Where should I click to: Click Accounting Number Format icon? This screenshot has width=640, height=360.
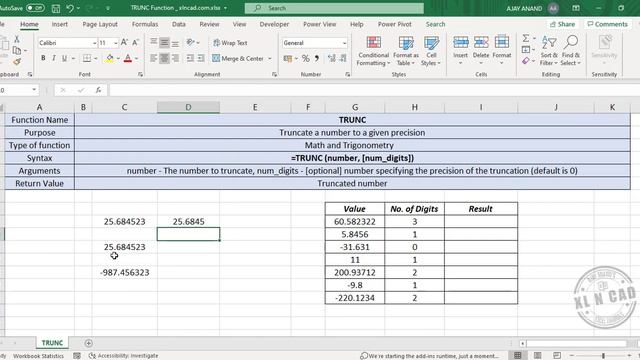pyautogui.click(x=288, y=59)
